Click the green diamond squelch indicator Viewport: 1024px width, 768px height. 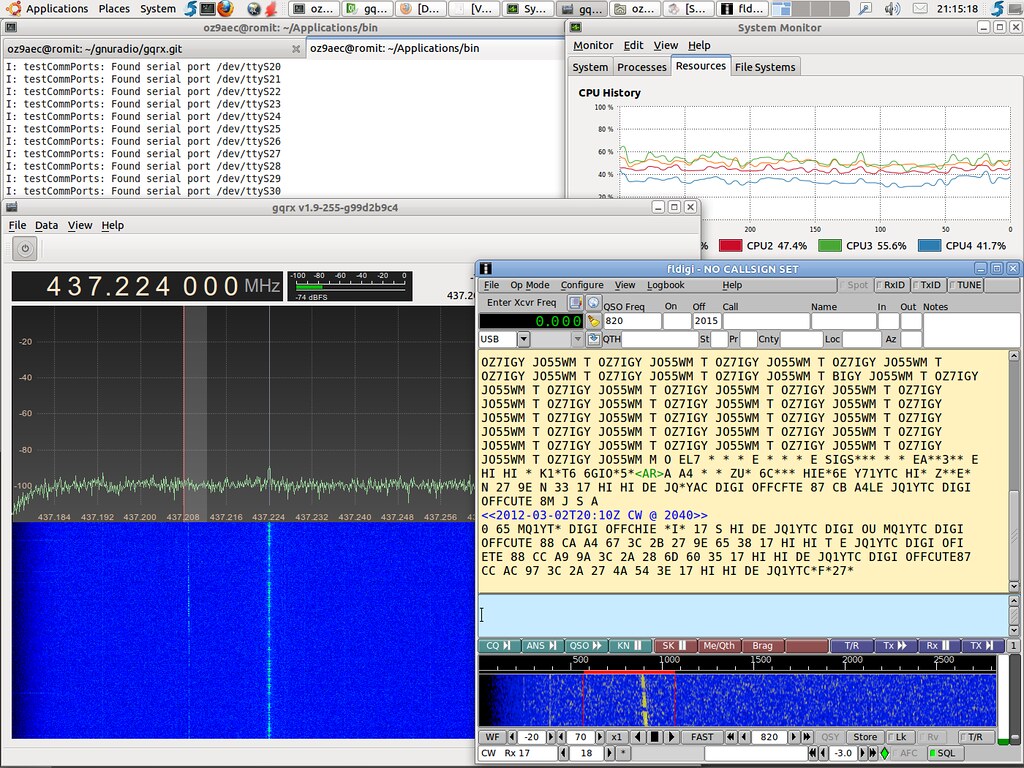point(884,753)
